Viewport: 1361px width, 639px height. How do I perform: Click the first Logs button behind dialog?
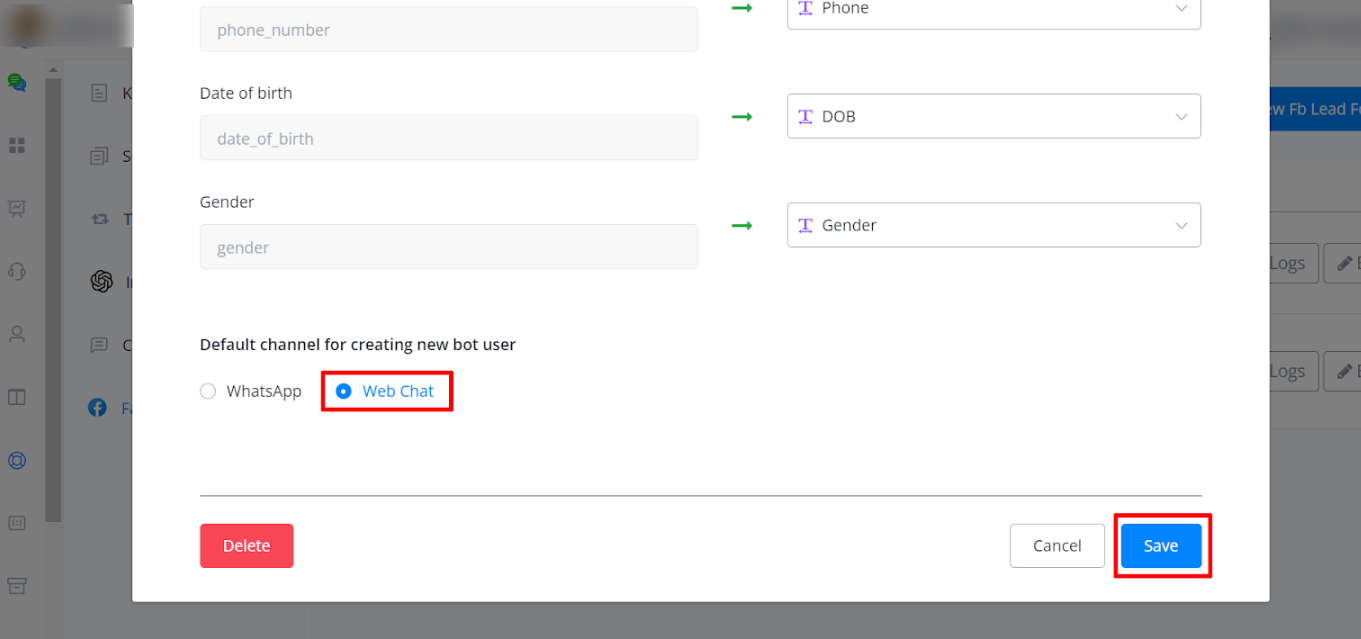coord(1290,263)
